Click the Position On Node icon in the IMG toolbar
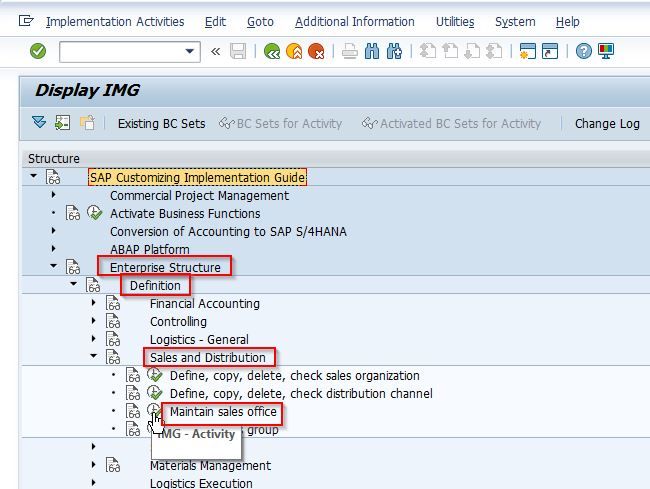This screenshot has height=489, width=650. tap(63, 123)
